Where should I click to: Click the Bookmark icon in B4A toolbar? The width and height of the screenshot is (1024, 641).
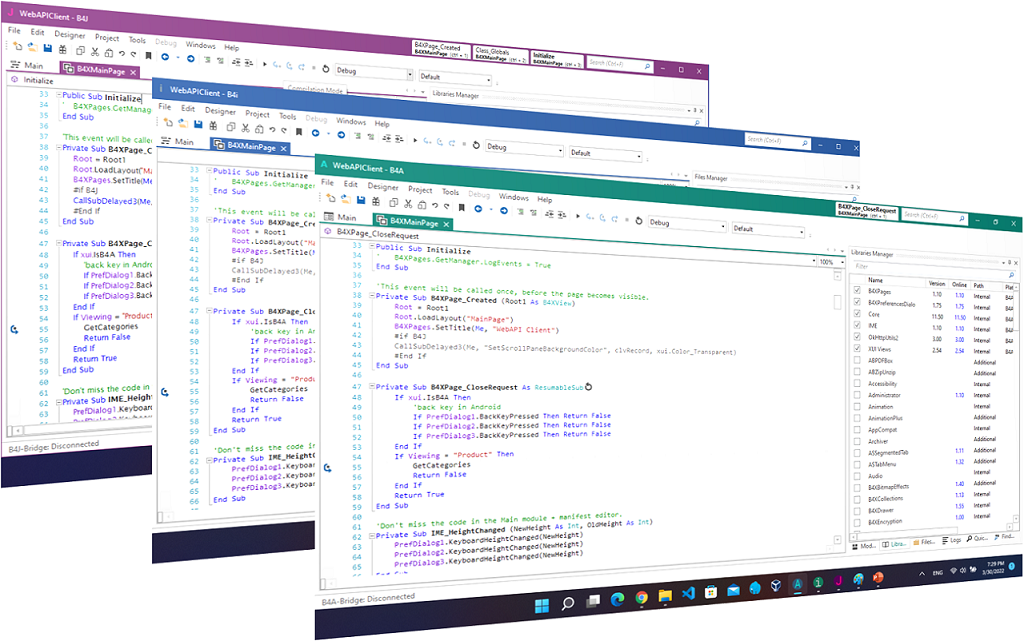click(461, 208)
